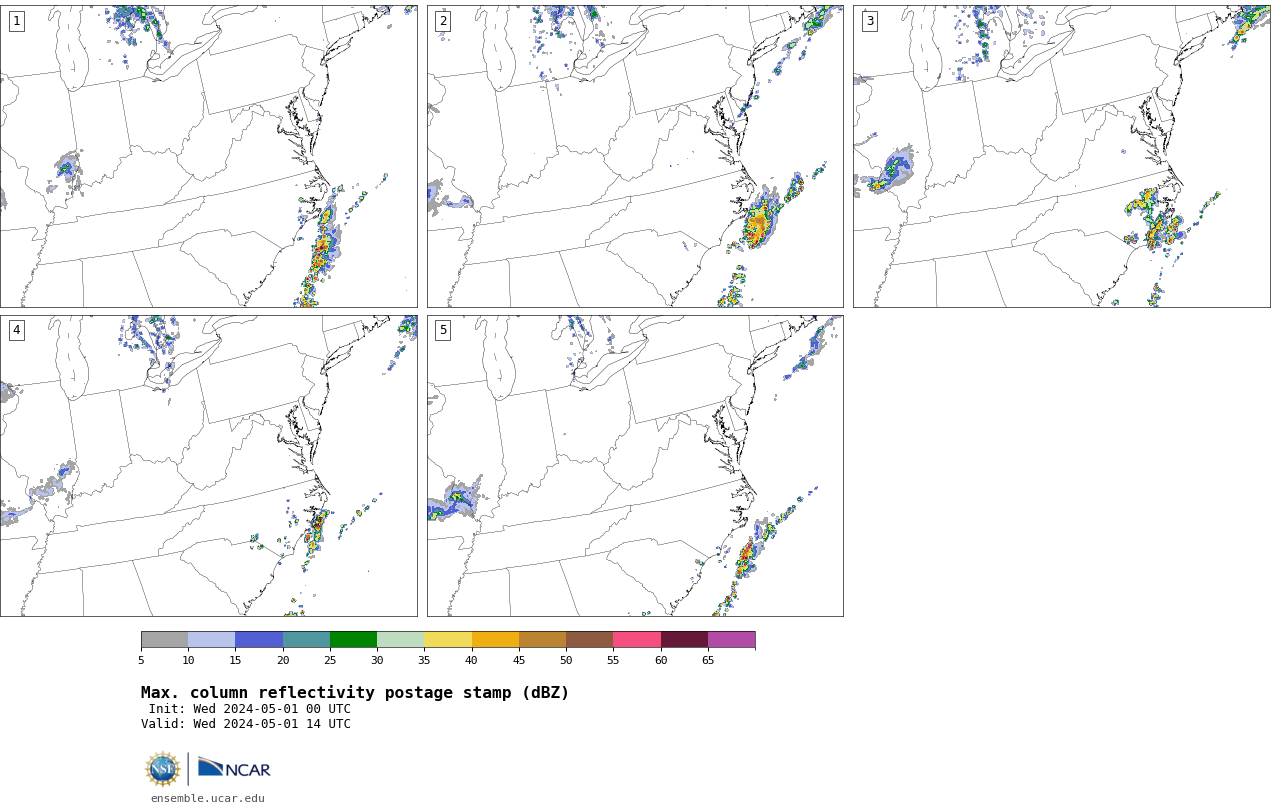Click the teal 20-25 dBZ color swatch
The height and width of the screenshot is (809, 1280).
coord(306,639)
